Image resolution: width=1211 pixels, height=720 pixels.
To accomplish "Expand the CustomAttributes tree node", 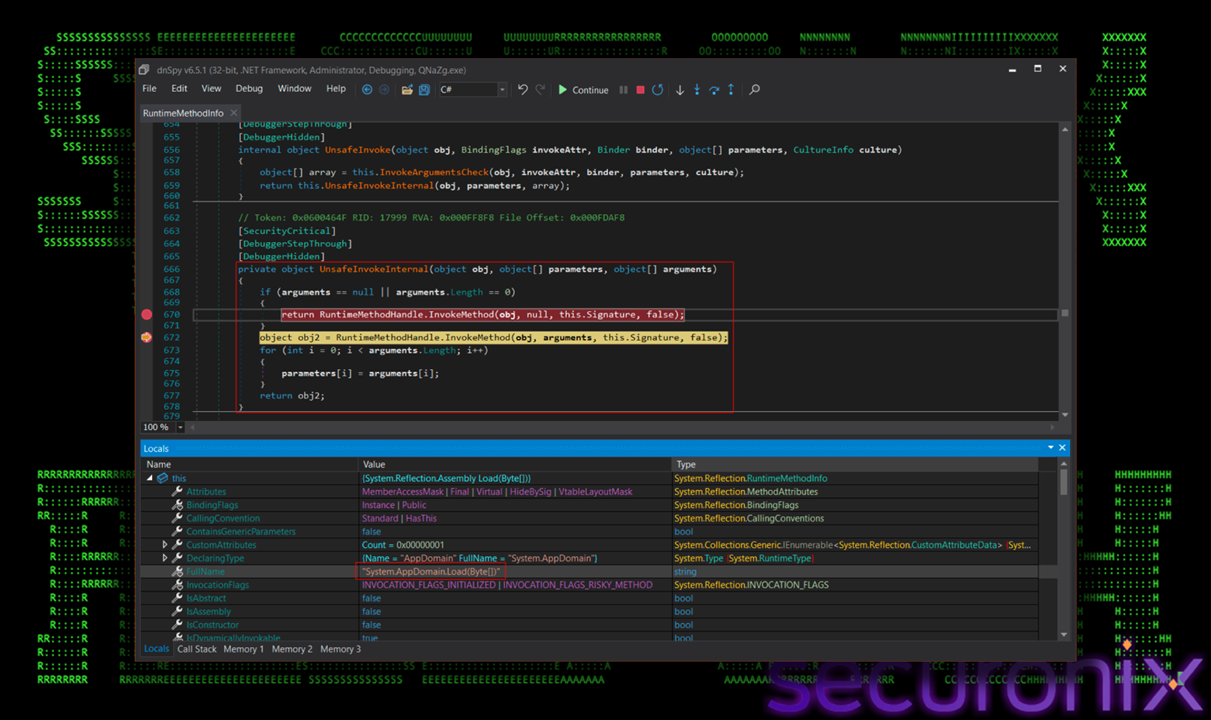I will (x=165, y=545).
